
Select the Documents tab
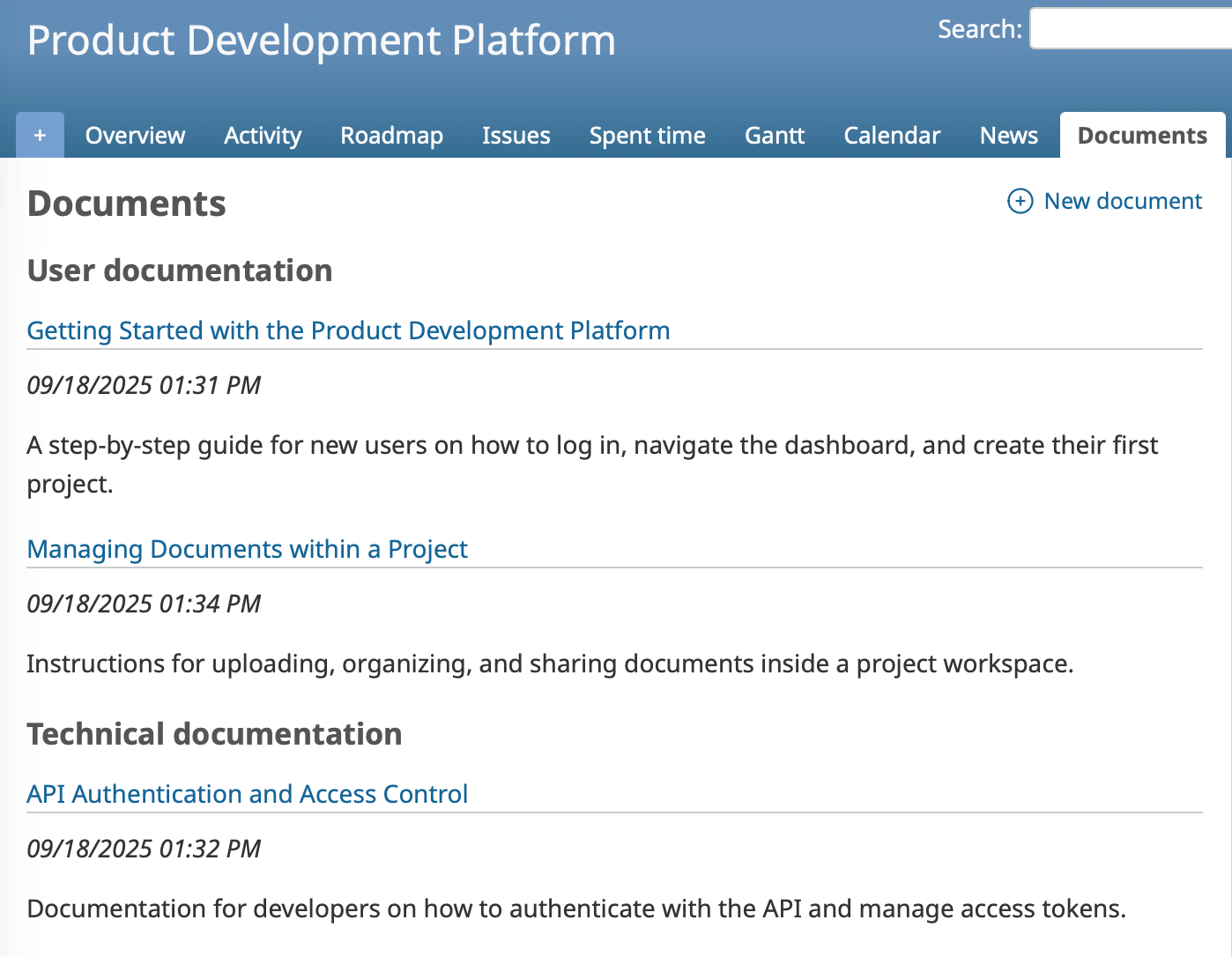click(x=1142, y=135)
